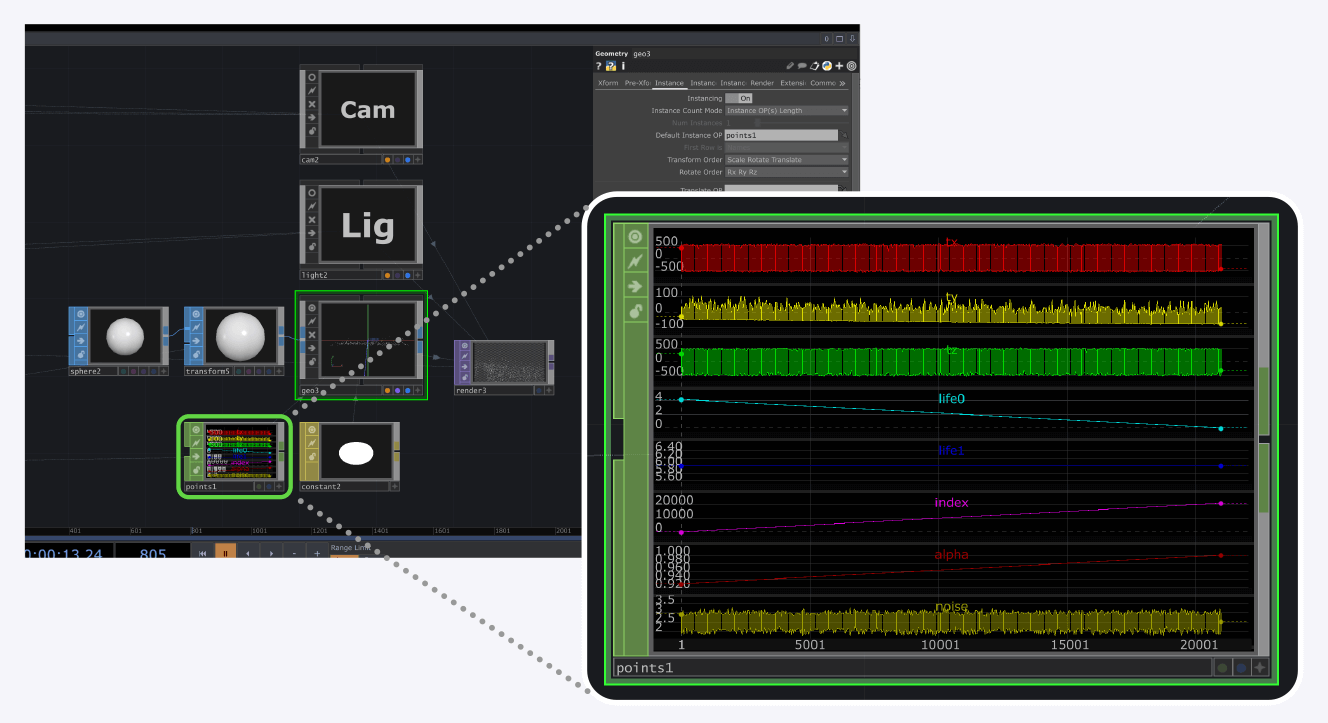
Task: Click Default Instance OP field 'points1'
Action: (x=781, y=135)
